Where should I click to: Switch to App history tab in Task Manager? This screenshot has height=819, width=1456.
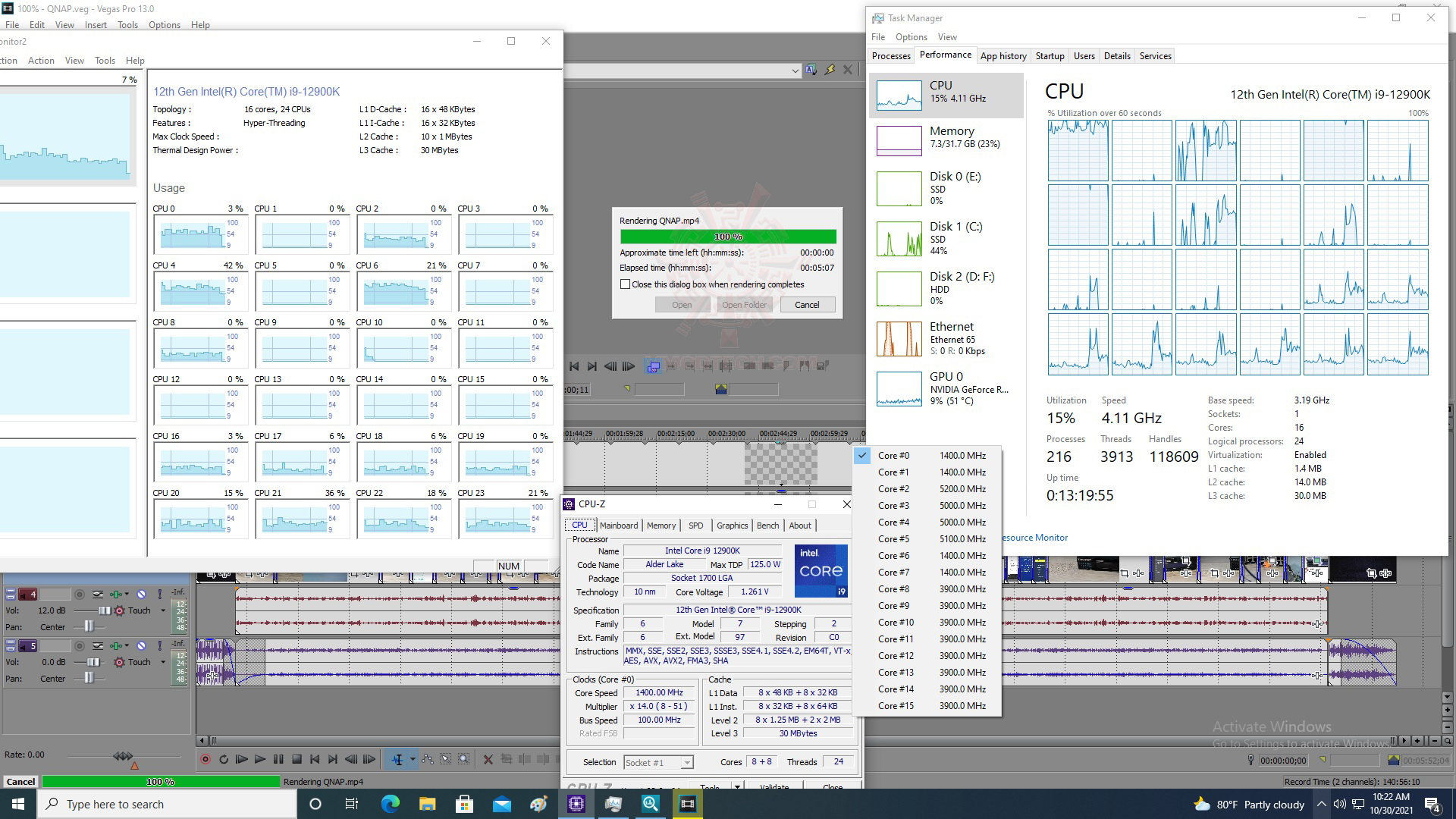coord(1003,56)
